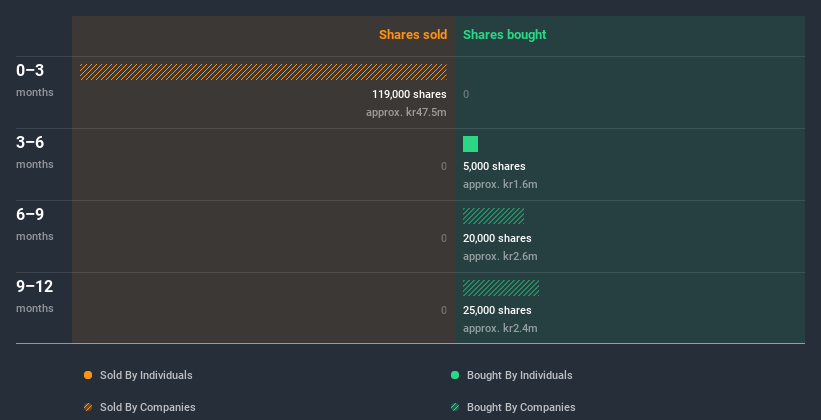The width and height of the screenshot is (821, 420).
Task: Click the zero sold value in 6–9 months row
Action: click(444, 238)
